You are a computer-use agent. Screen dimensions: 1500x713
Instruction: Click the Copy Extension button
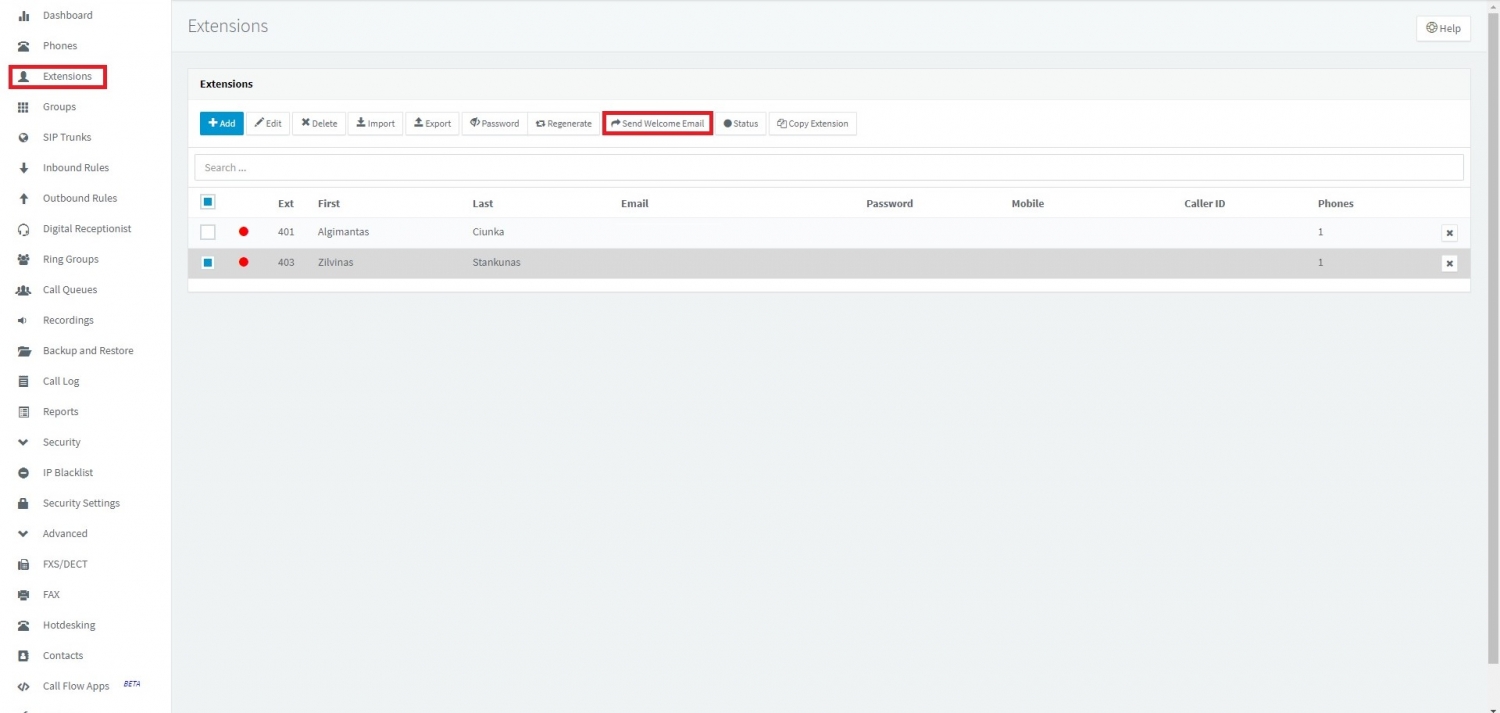(x=812, y=124)
